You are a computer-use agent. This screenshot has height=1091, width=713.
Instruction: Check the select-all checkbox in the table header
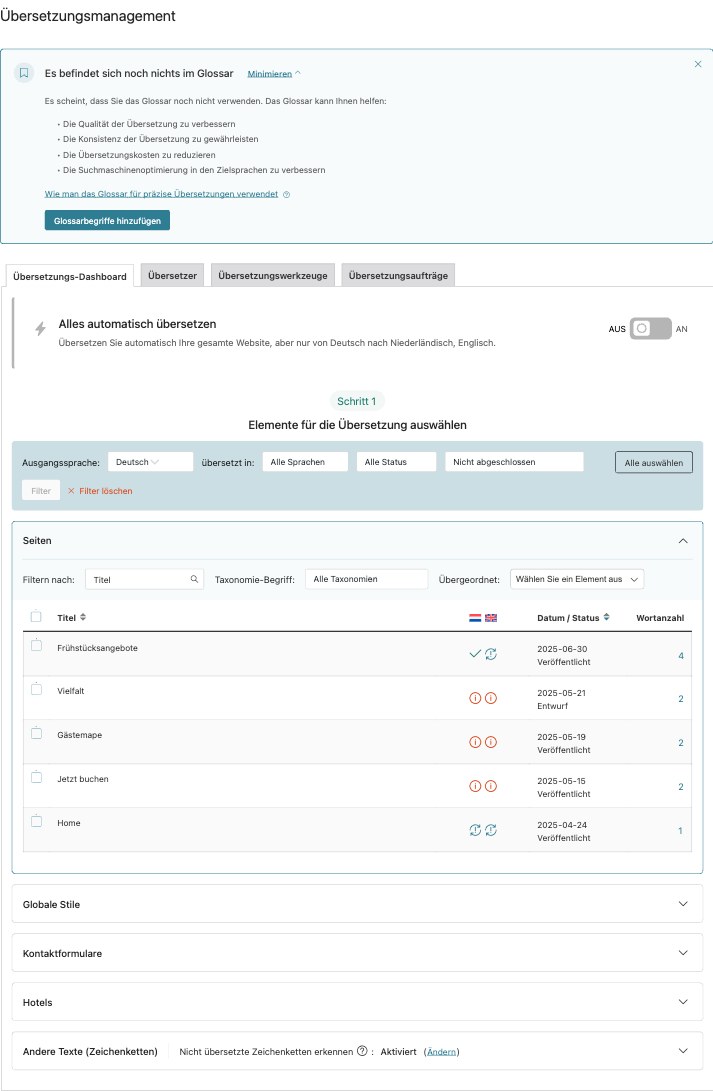tap(37, 618)
